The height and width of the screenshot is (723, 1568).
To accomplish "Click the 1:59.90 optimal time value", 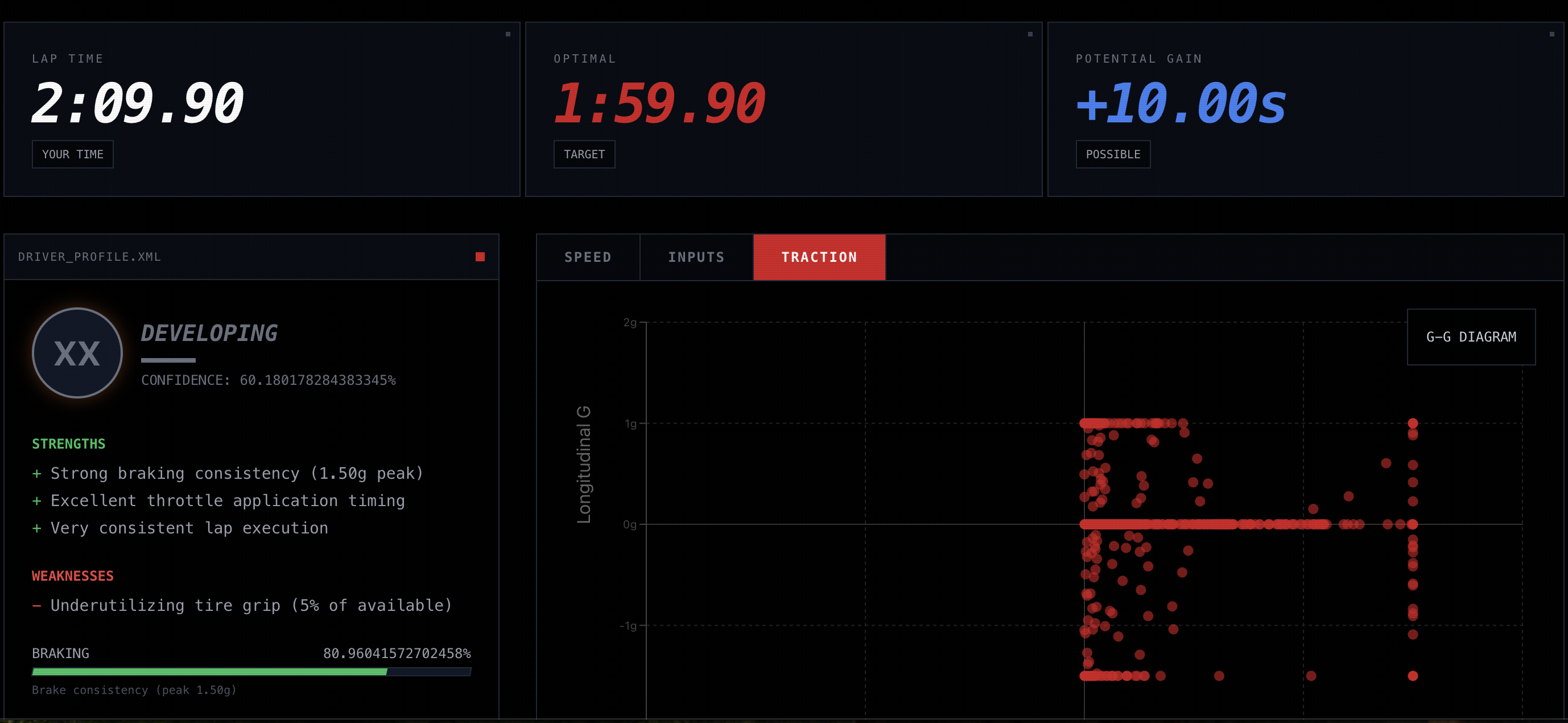I will (x=659, y=103).
